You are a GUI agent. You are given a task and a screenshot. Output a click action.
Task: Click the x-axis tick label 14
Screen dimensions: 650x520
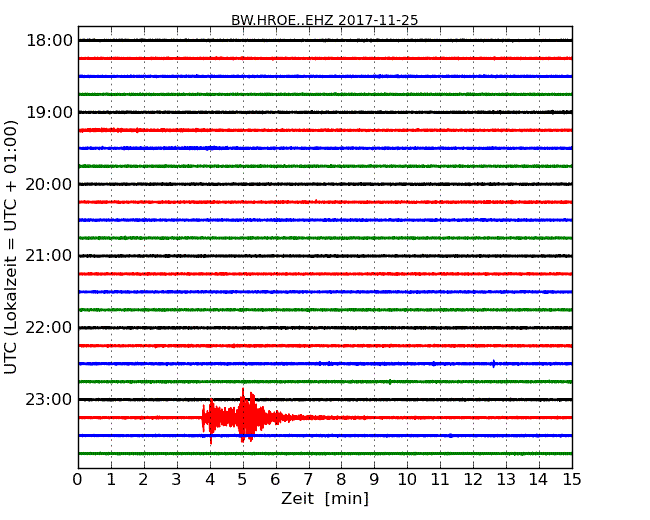[x=539, y=480]
